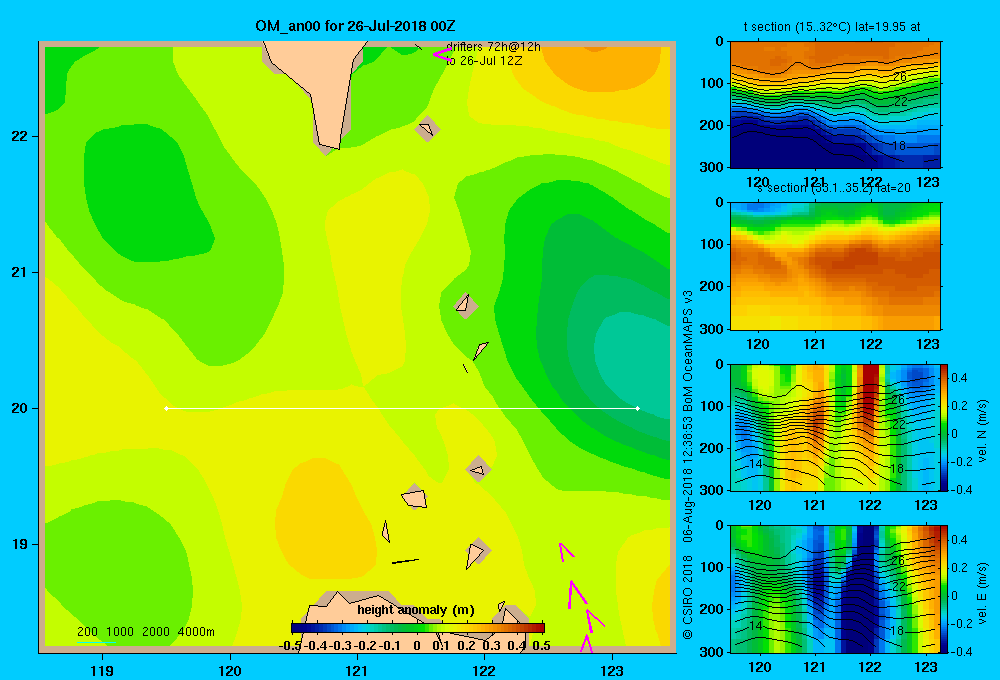Open the northward velocity section plot
Viewport: 1000px width, 680px height.
point(835,427)
